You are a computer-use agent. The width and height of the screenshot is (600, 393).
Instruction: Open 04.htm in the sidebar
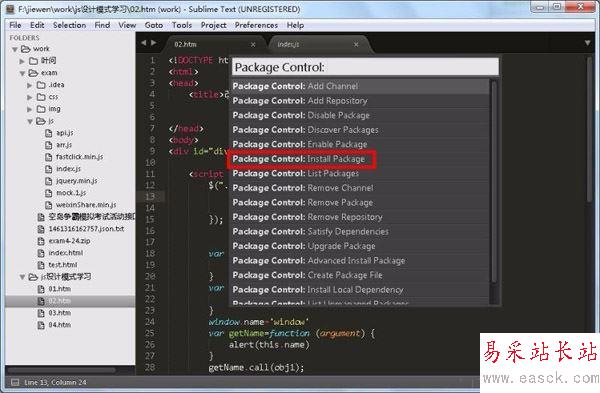[59, 325]
